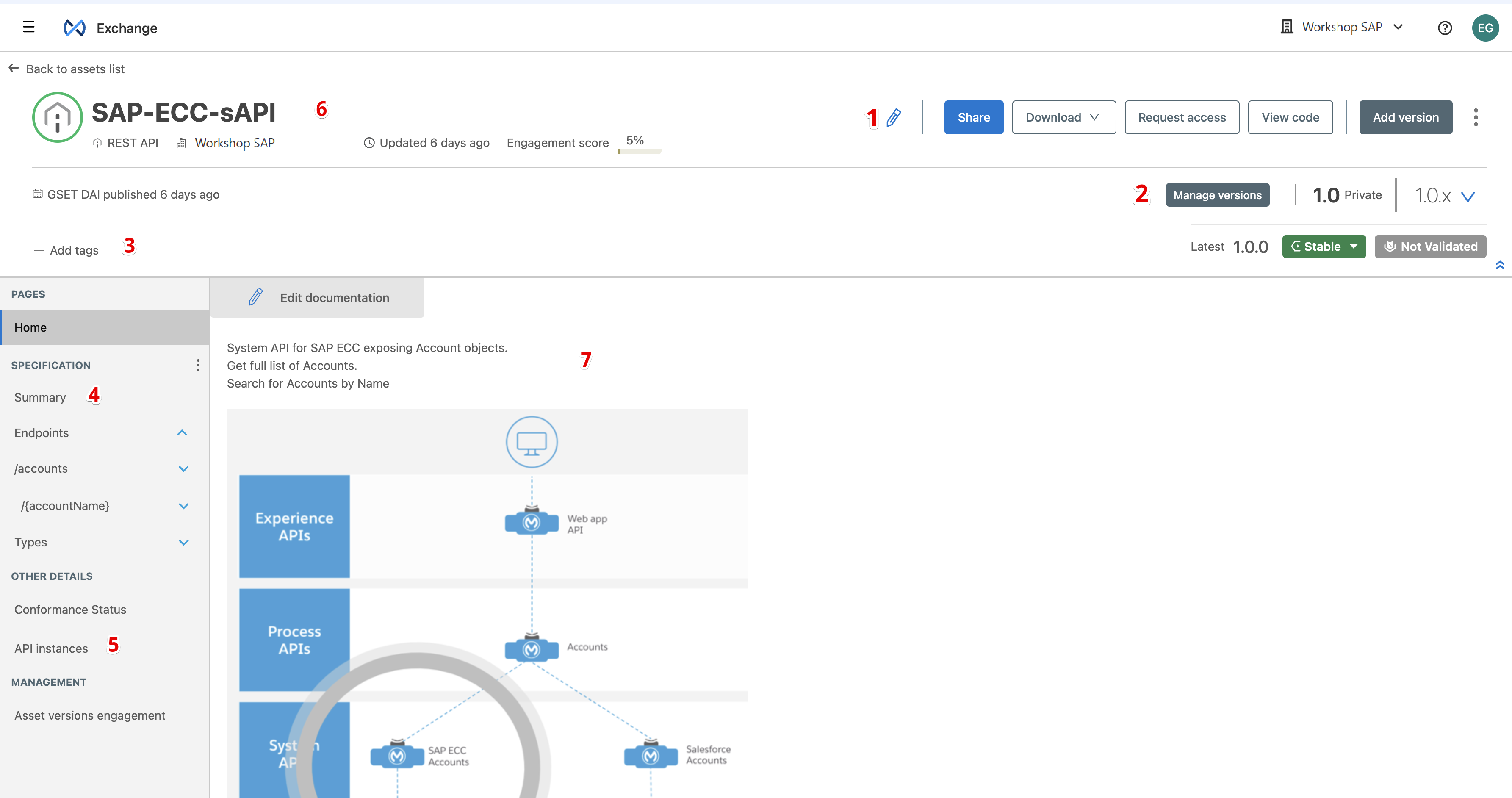1512x798 pixels.
Task: Click the GSET DAI published 6 days ago text
Action: [x=133, y=194]
